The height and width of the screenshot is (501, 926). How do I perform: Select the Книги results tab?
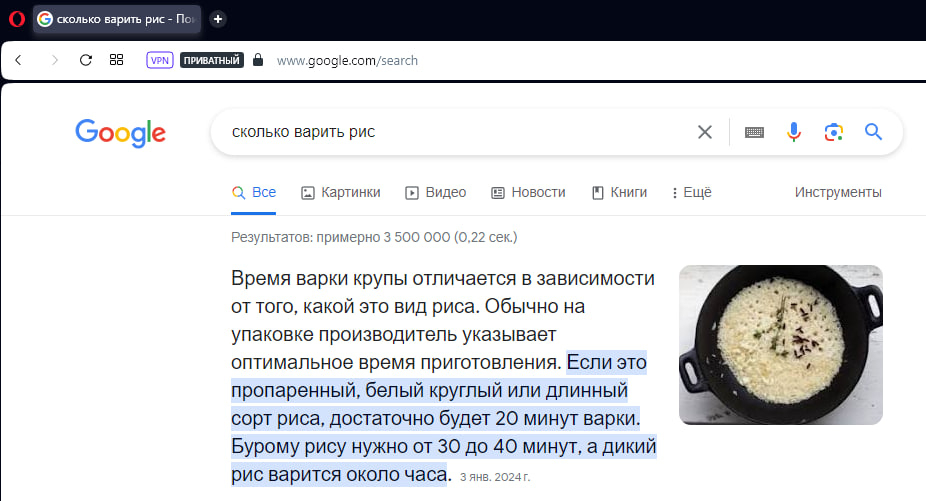[619, 192]
